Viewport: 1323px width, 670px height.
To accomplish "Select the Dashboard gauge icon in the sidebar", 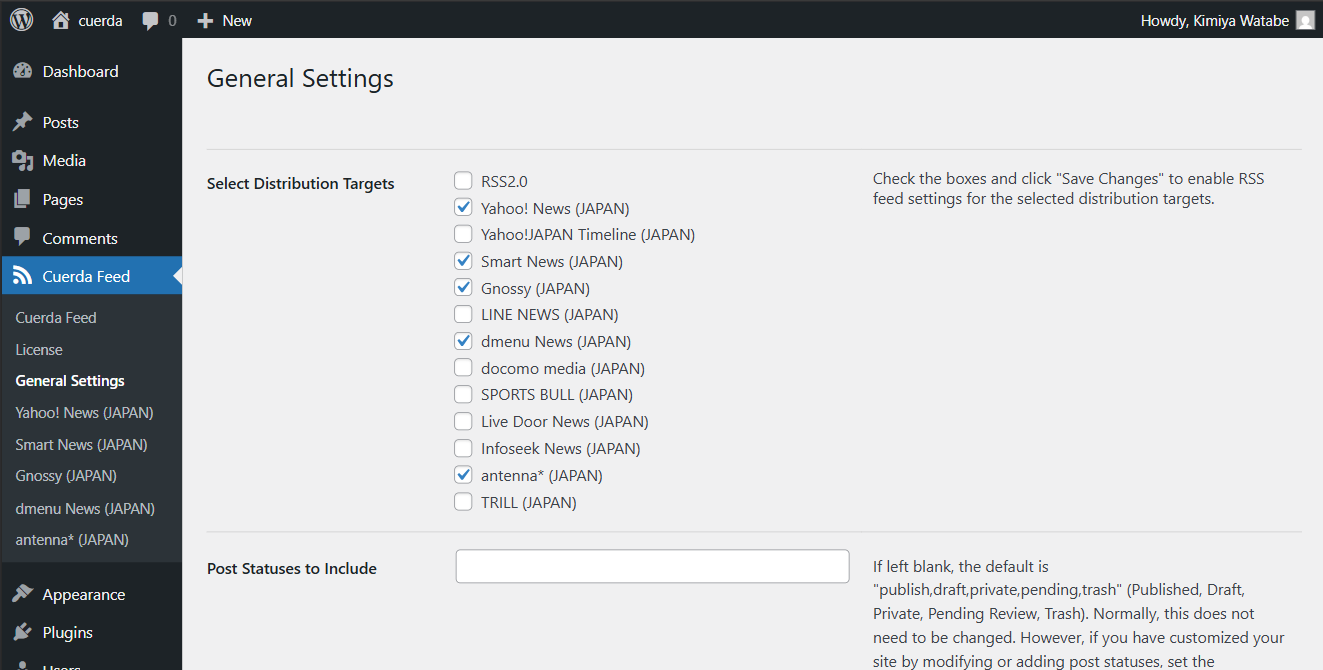I will 22,71.
